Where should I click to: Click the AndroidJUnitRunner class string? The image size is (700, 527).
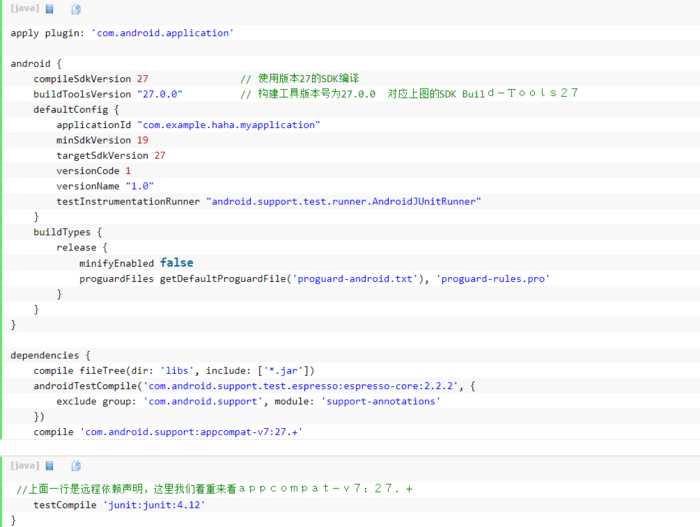tap(343, 201)
